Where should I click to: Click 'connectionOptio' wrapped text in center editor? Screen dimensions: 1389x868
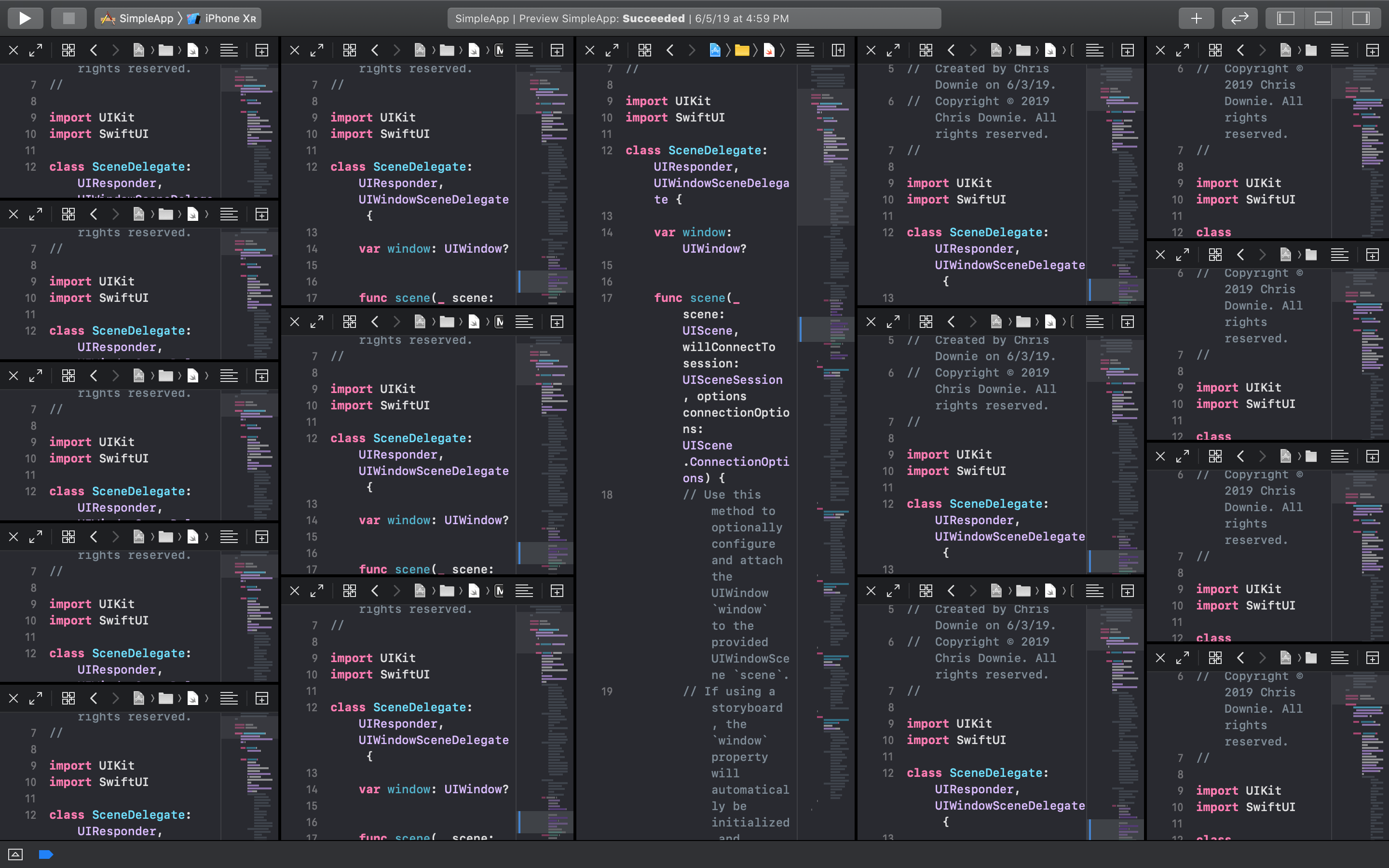(x=736, y=413)
